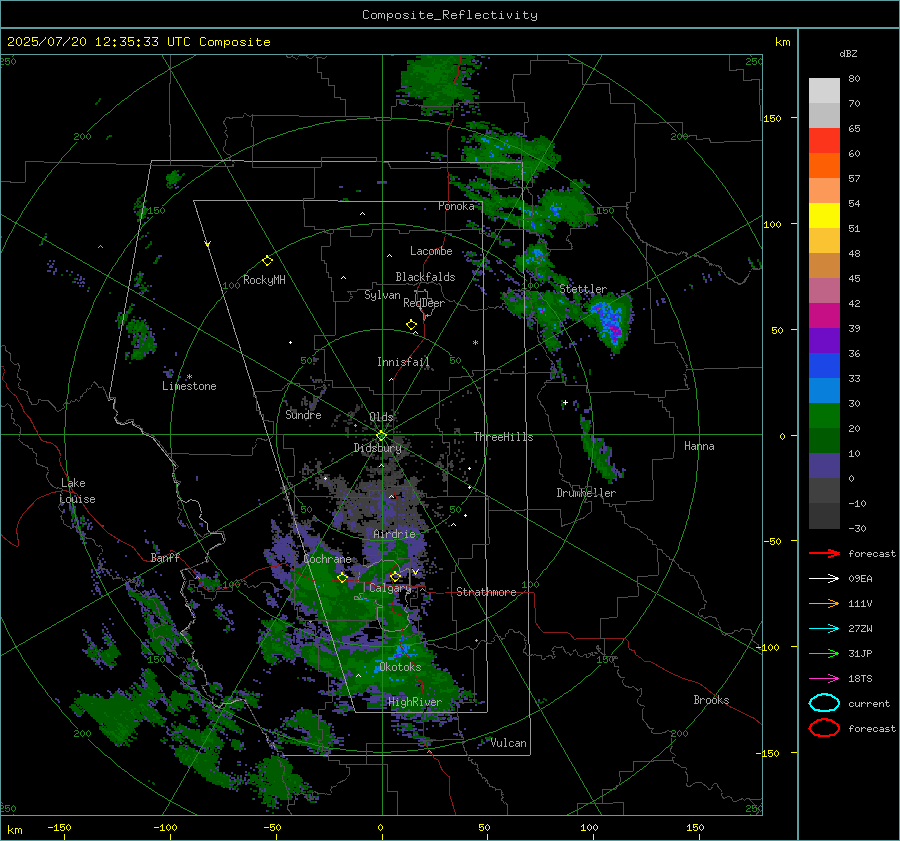Select the HighRiver label
This screenshot has width=900, height=841.
[414, 702]
